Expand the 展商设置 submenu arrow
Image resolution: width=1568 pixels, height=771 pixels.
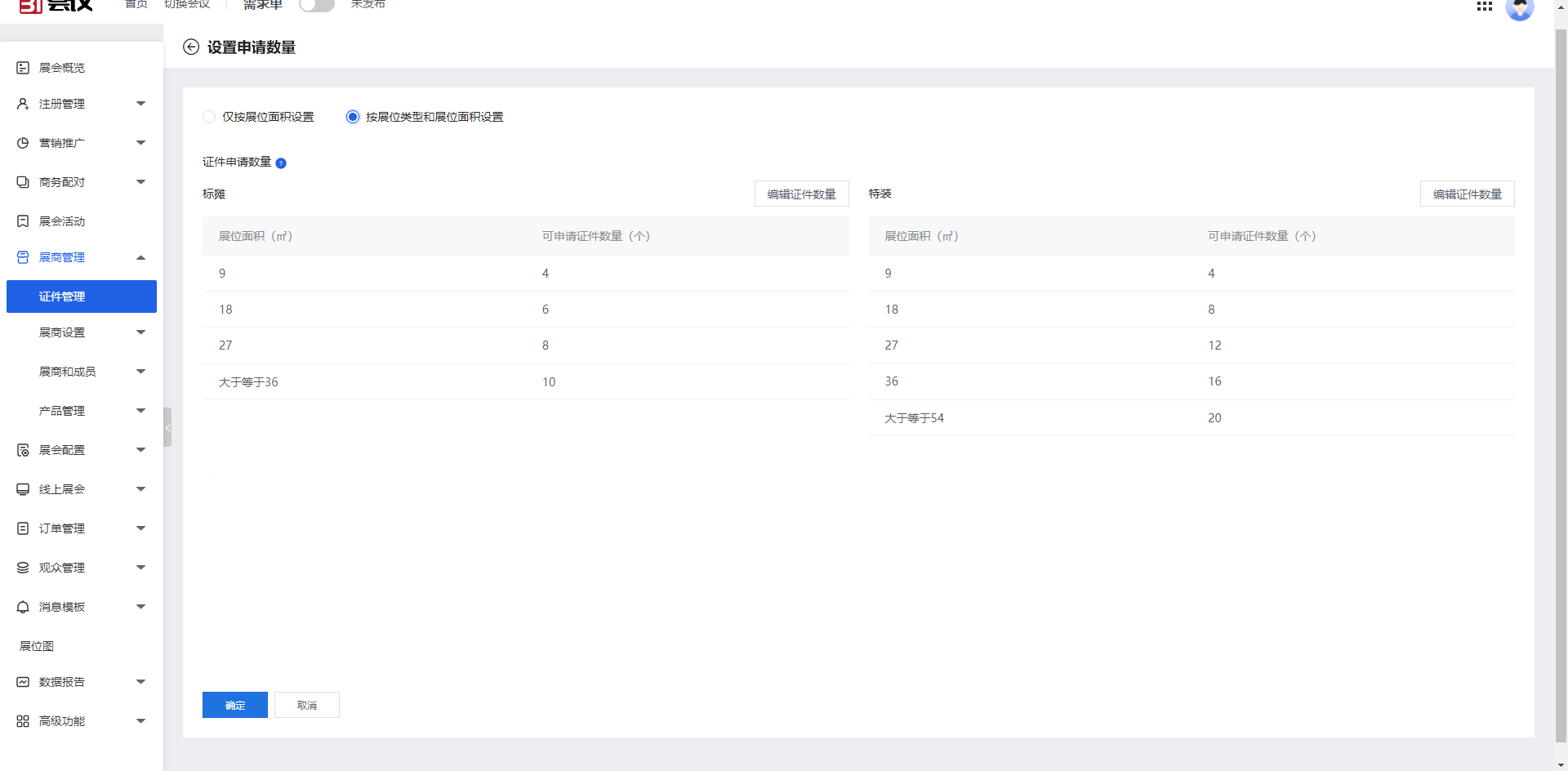coord(140,332)
